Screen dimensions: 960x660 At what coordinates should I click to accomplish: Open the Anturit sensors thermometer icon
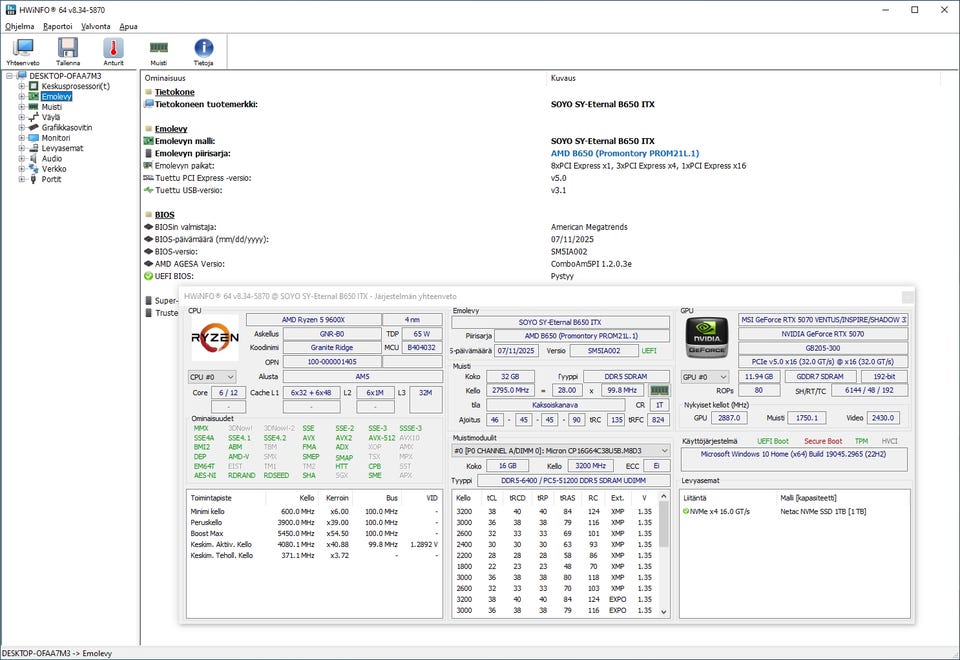pyautogui.click(x=113, y=48)
